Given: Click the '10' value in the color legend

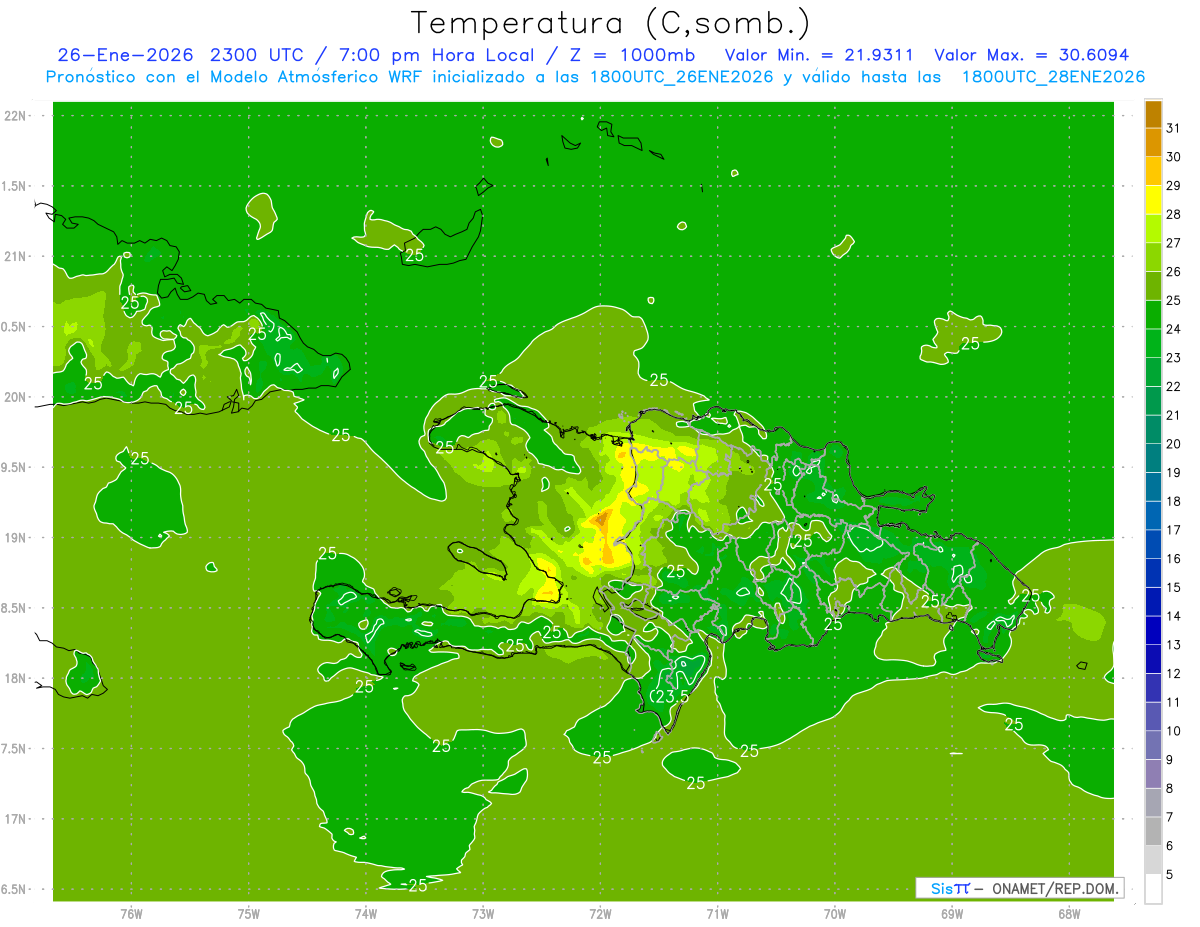Looking at the screenshot, I should (1174, 731).
